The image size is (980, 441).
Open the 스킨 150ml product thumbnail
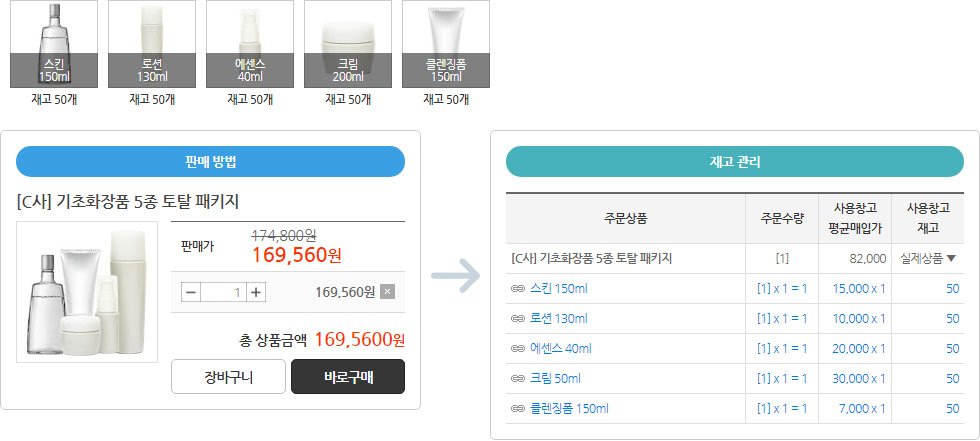(54, 44)
